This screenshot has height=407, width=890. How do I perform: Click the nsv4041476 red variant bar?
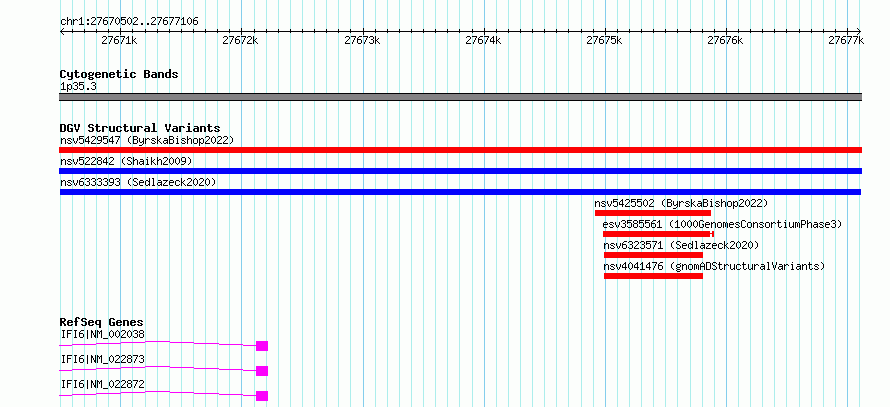pos(653,276)
